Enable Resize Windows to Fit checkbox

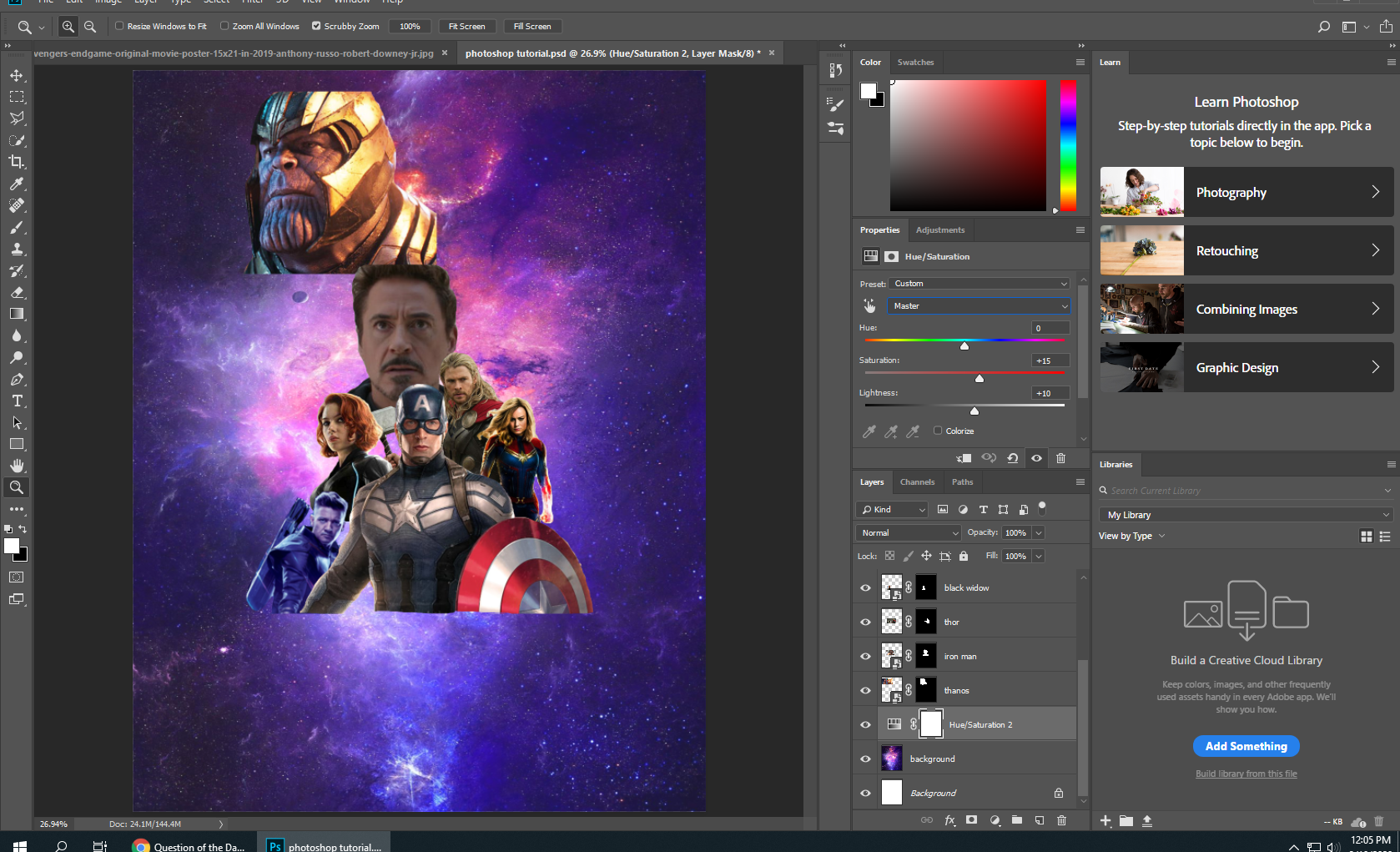point(119,26)
